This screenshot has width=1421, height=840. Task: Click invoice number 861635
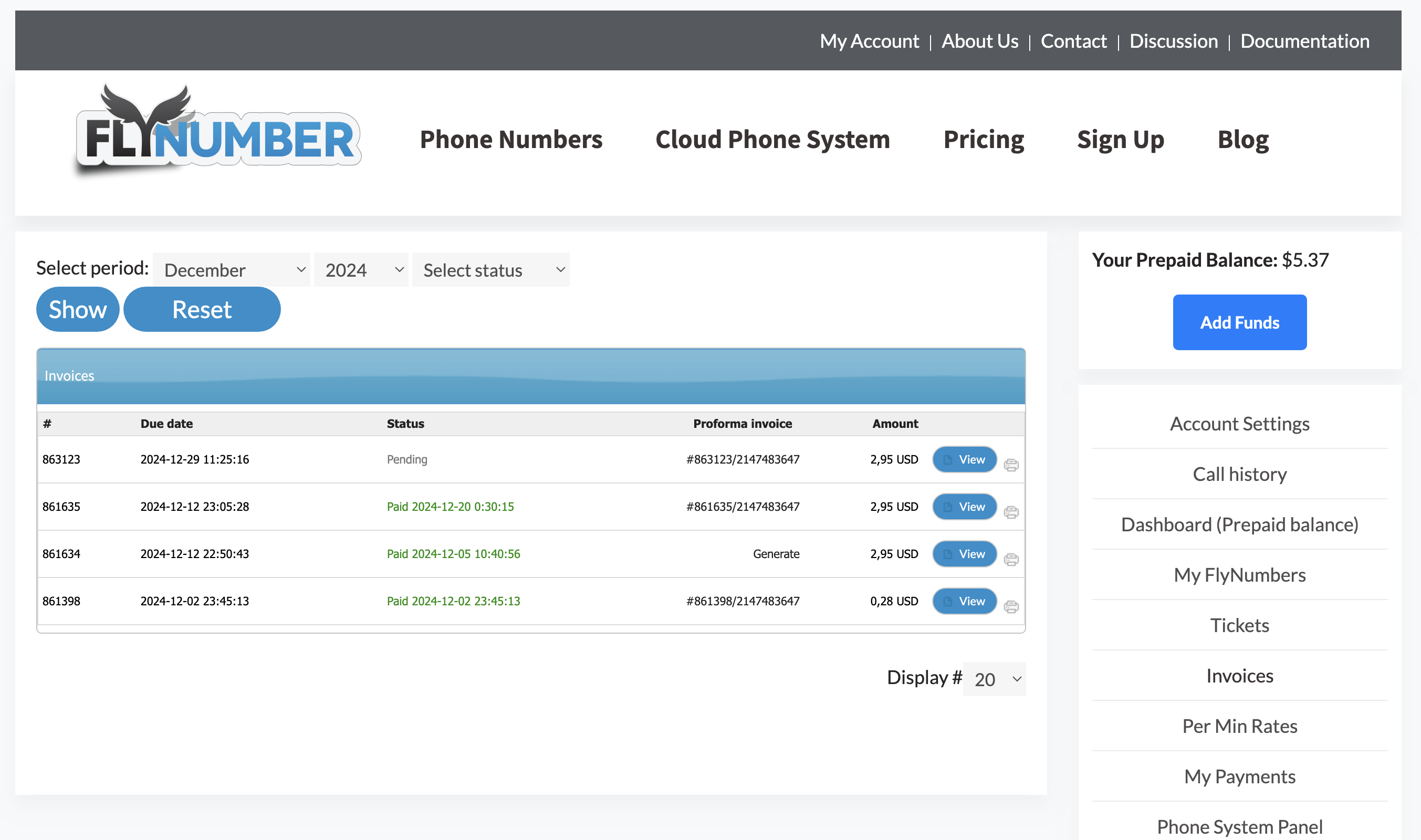61,507
